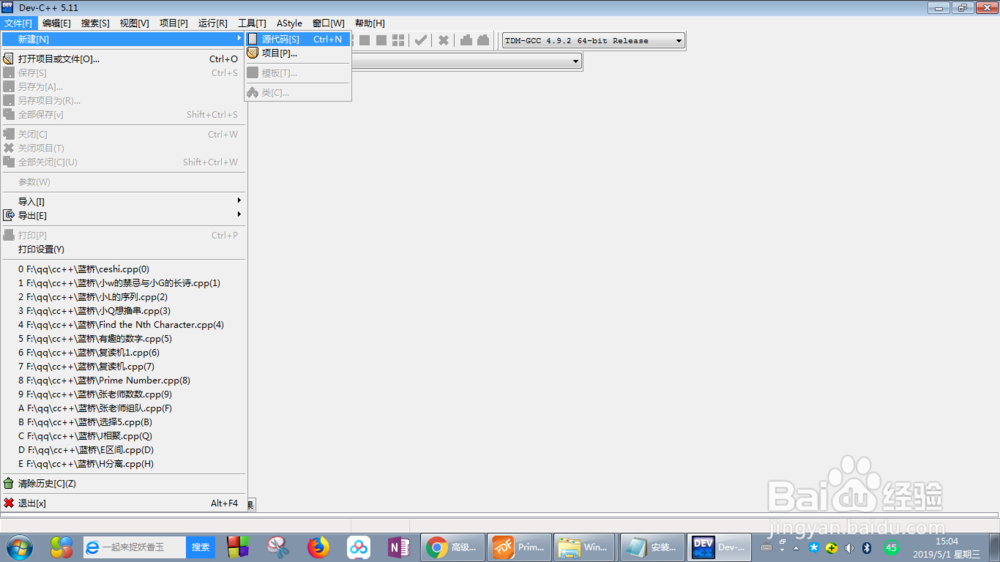Open the 编辑[E] menu

pyautogui.click(x=56, y=23)
